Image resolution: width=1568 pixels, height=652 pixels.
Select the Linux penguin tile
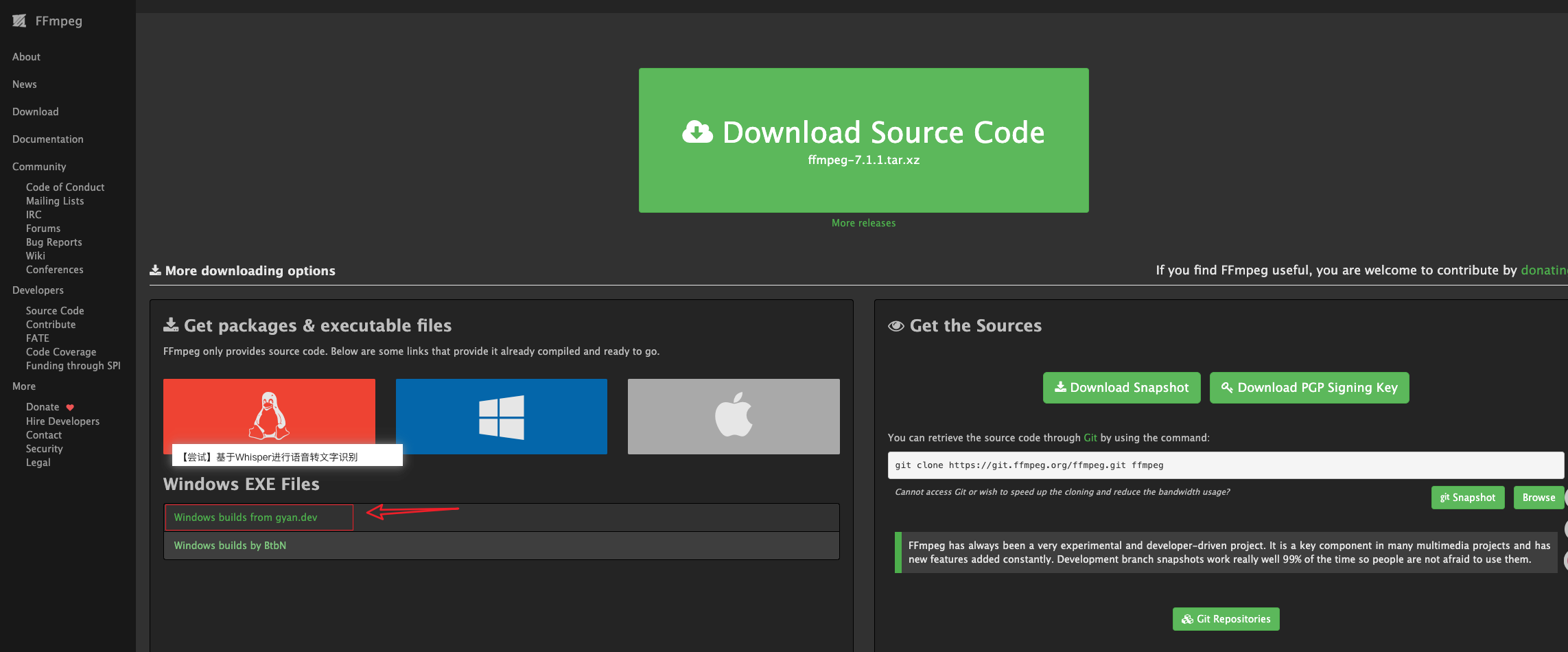(269, 416)
